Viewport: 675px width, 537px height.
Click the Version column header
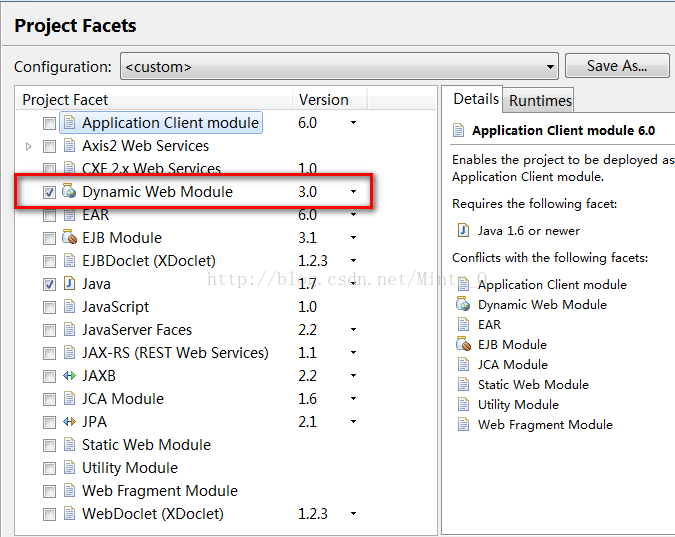[323, 100]
